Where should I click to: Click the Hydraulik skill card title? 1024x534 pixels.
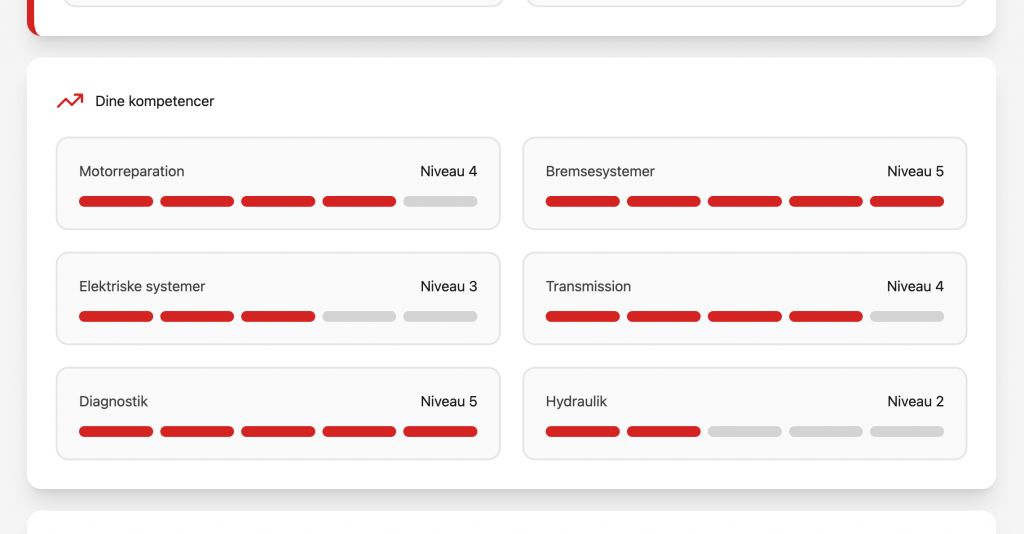point(576,401)
